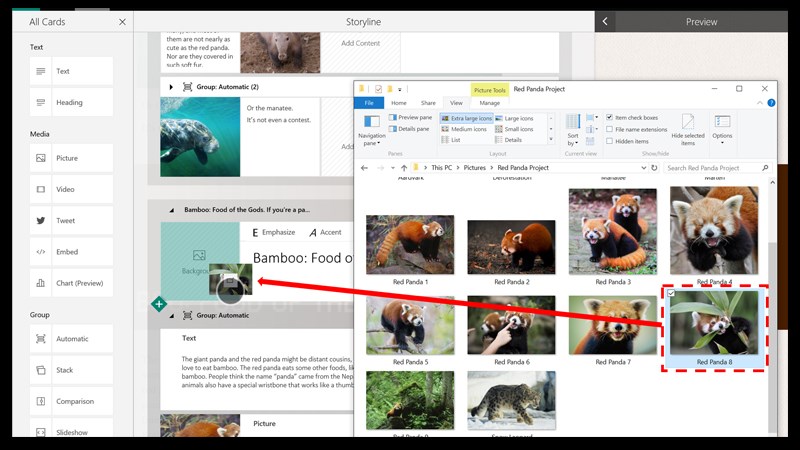Open the Sort by dropdown
Image resolution: width=800 pixels, height=450 pixels.
pos(573,130)
